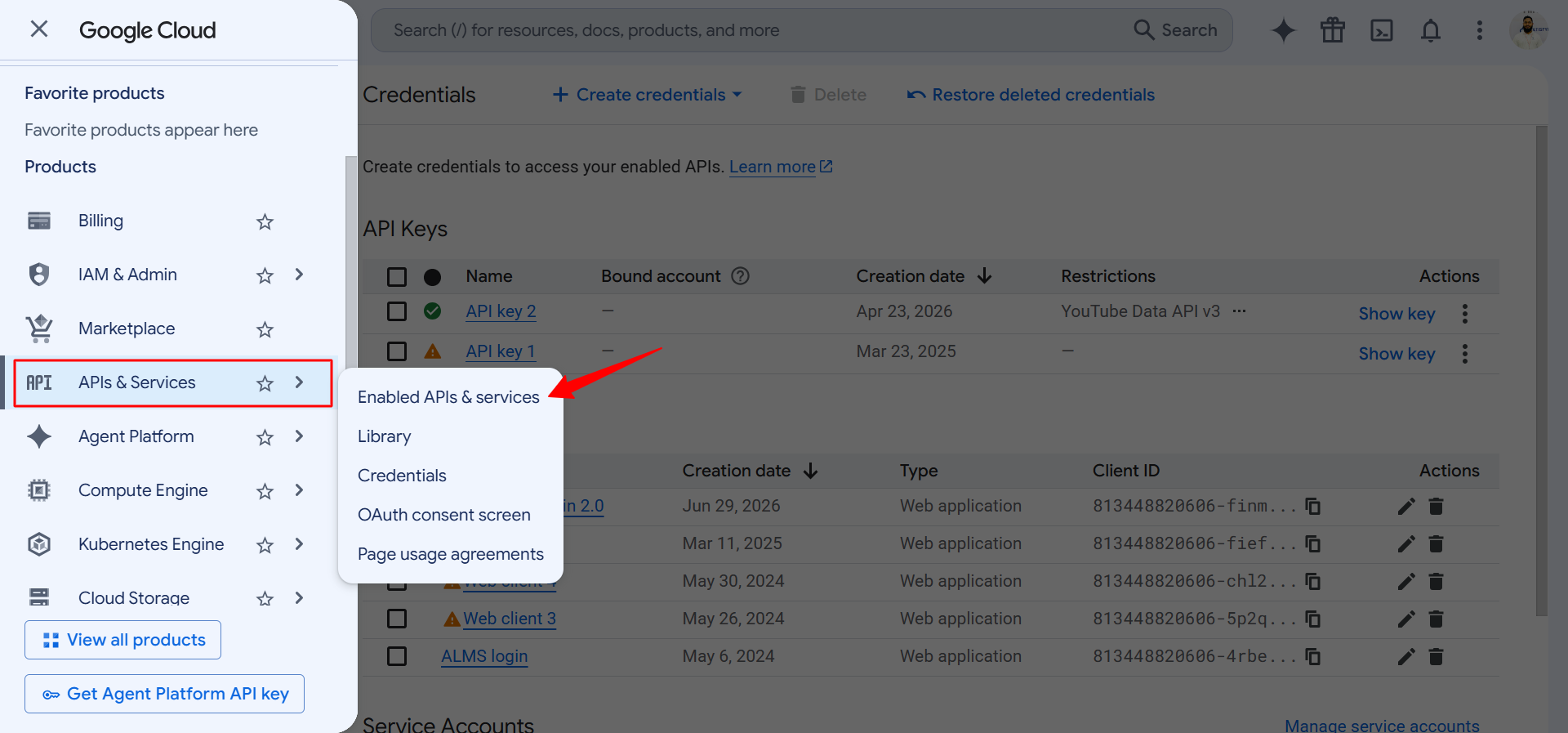This screenshot has height=733, width=1568.
Task: Favorite Billing with its star icon
Action: (x=265, y=221)
